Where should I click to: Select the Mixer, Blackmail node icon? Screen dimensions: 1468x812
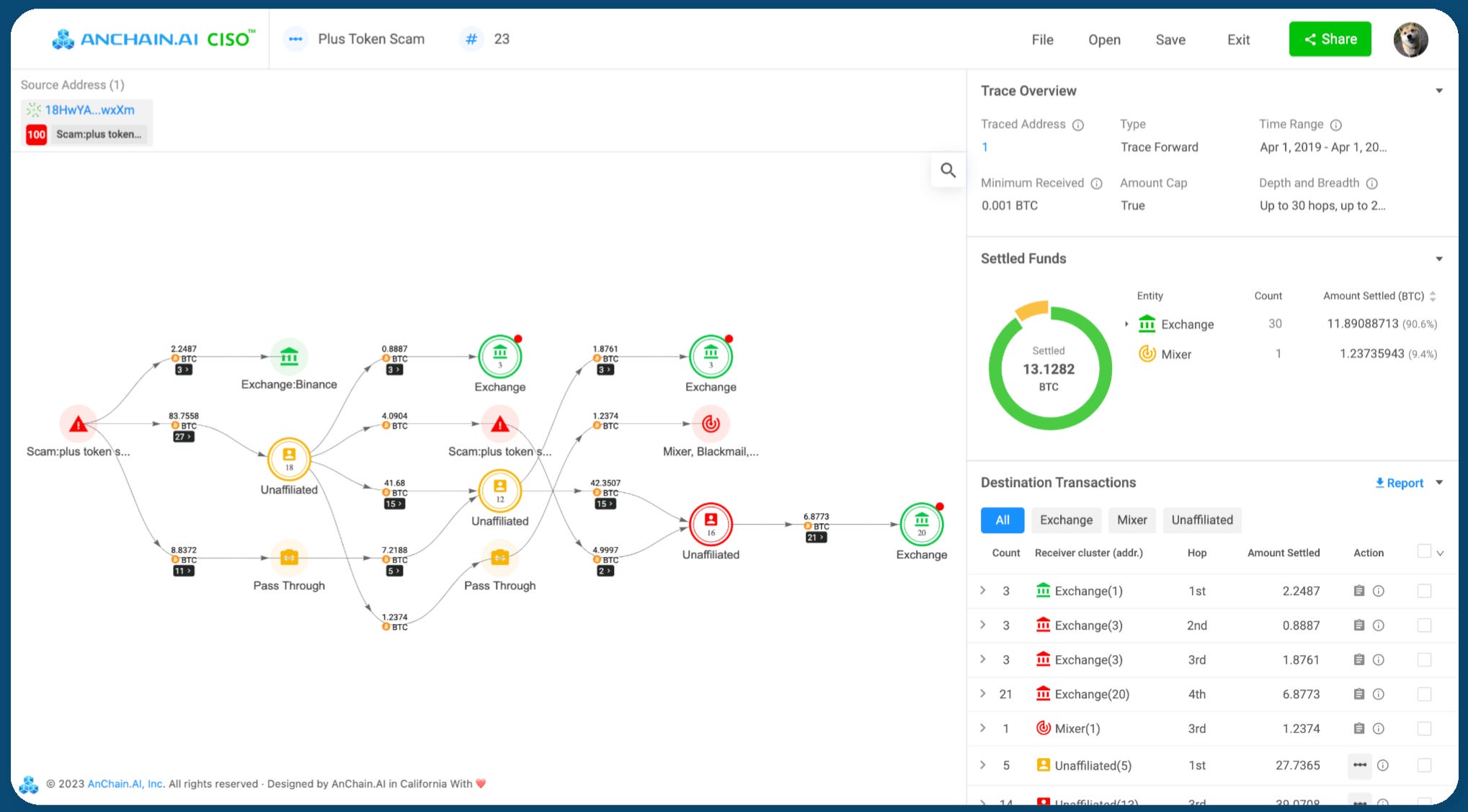[711, 424]
